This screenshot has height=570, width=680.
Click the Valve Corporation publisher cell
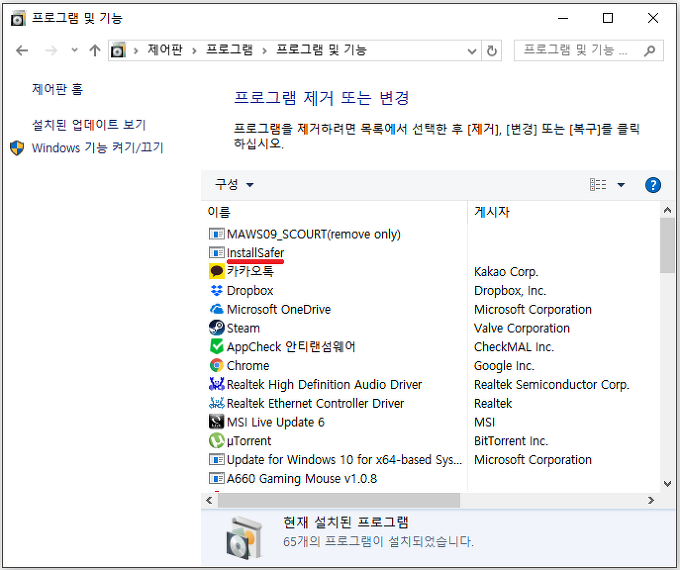pyautogui.click(x=522, y=328)
